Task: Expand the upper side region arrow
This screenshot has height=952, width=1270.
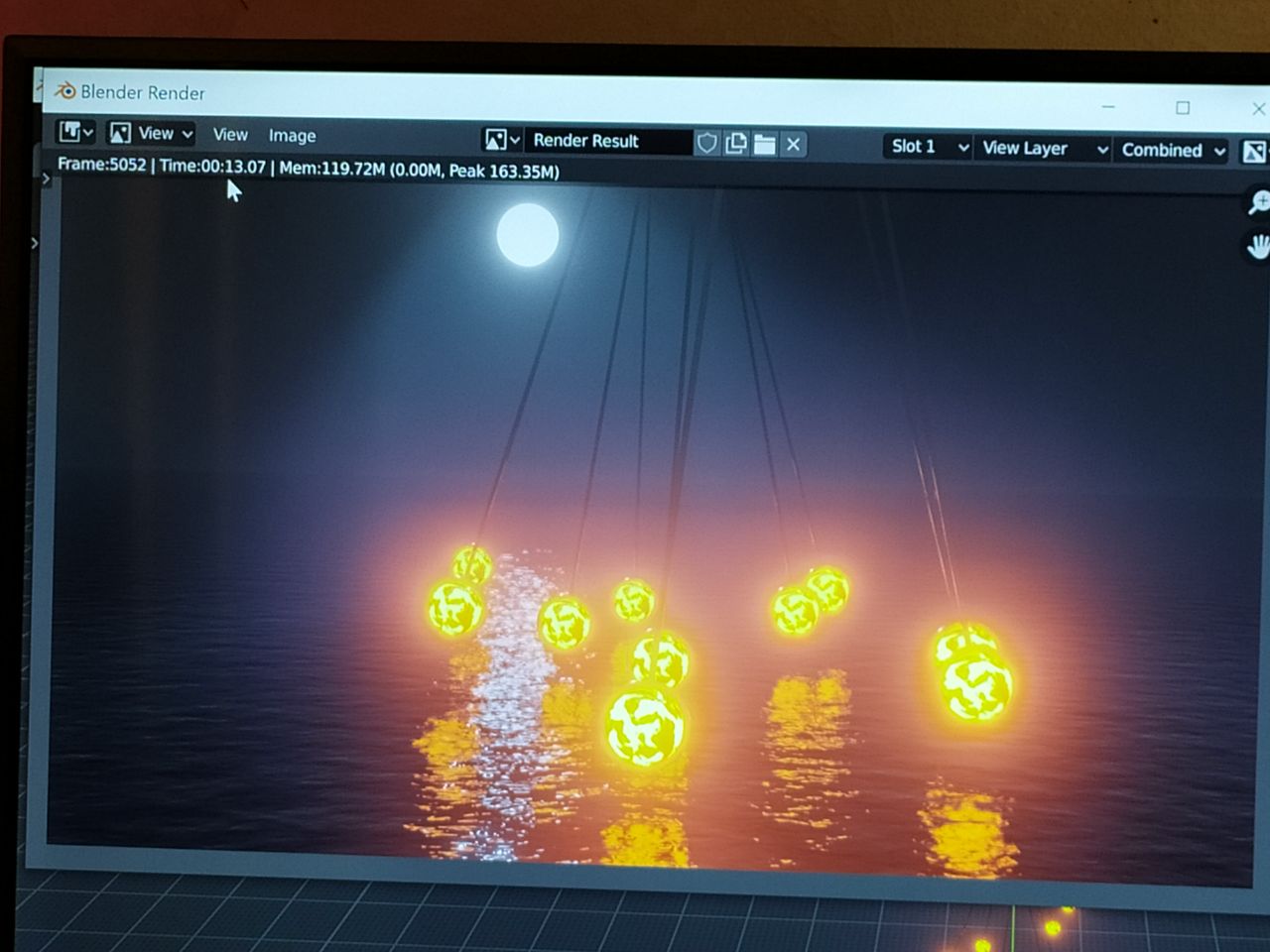Action: pos(46,178)
